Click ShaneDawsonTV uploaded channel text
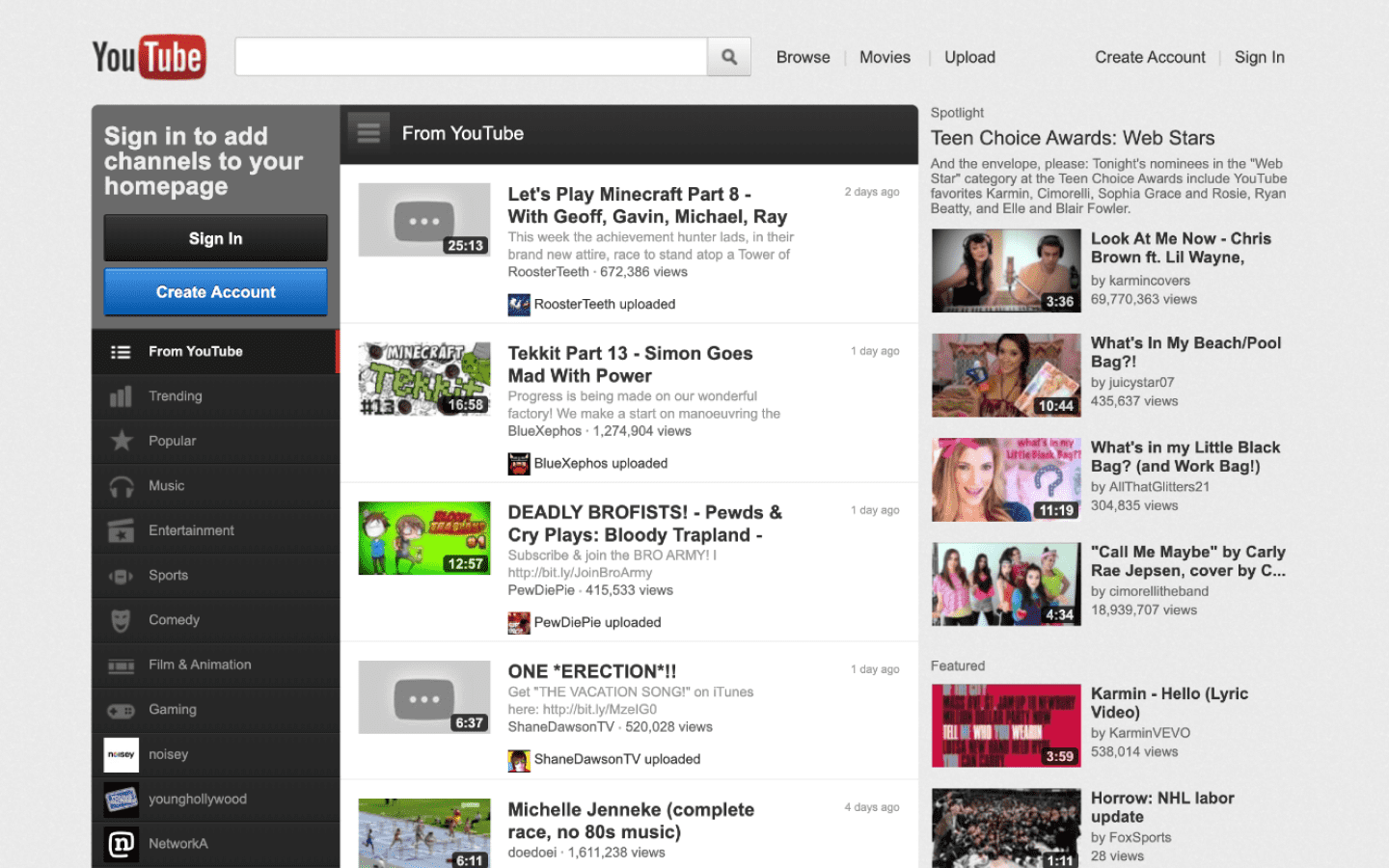 click(x=617, y=760)
